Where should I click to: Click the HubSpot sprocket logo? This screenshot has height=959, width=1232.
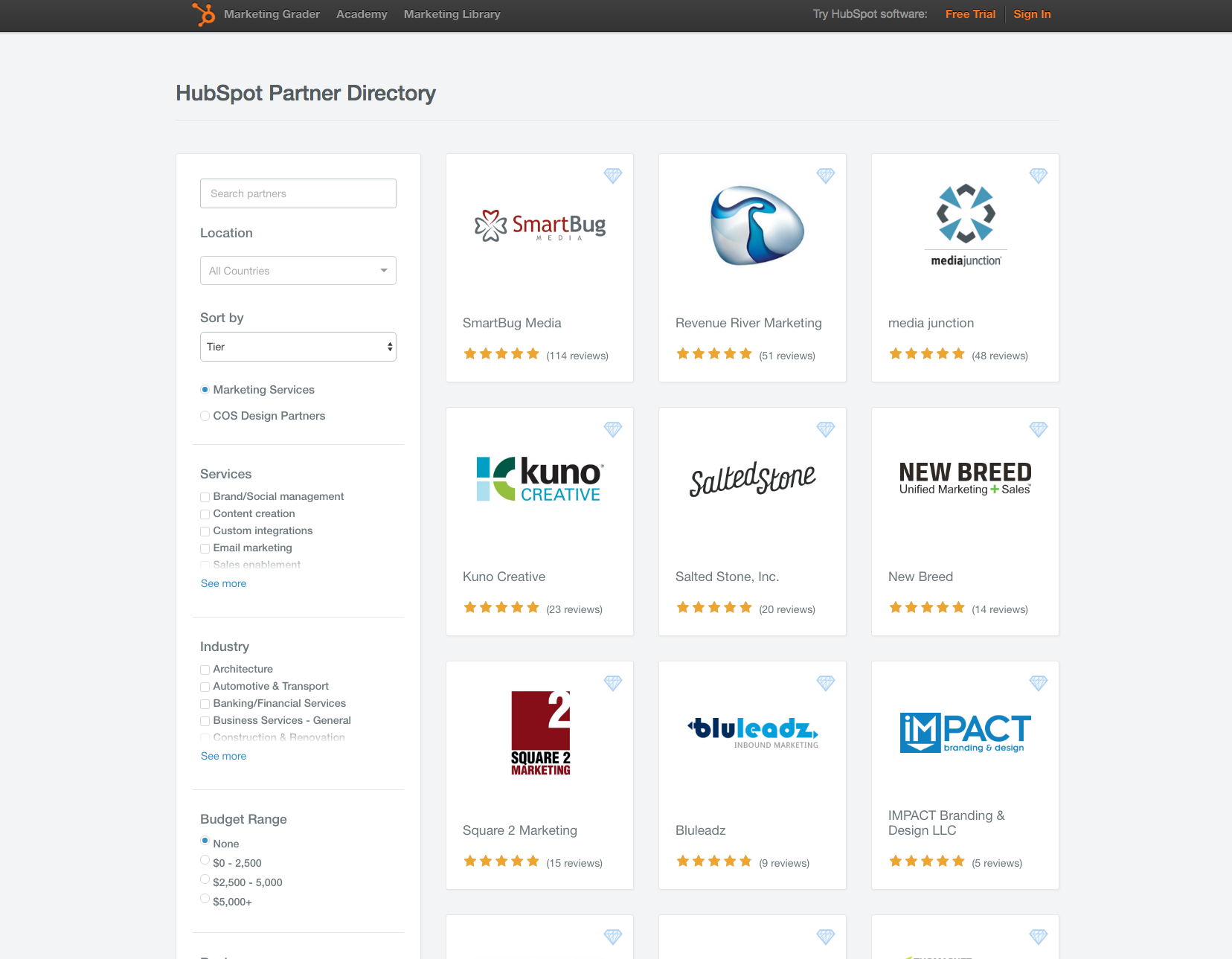click(203, 13)
